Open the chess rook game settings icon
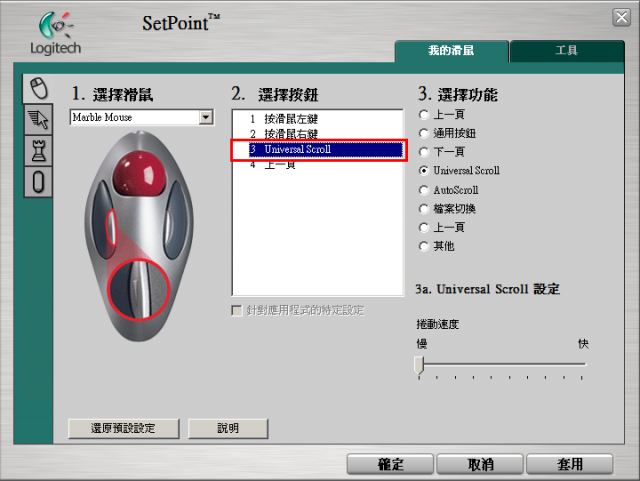 click(x=38, y=151)
